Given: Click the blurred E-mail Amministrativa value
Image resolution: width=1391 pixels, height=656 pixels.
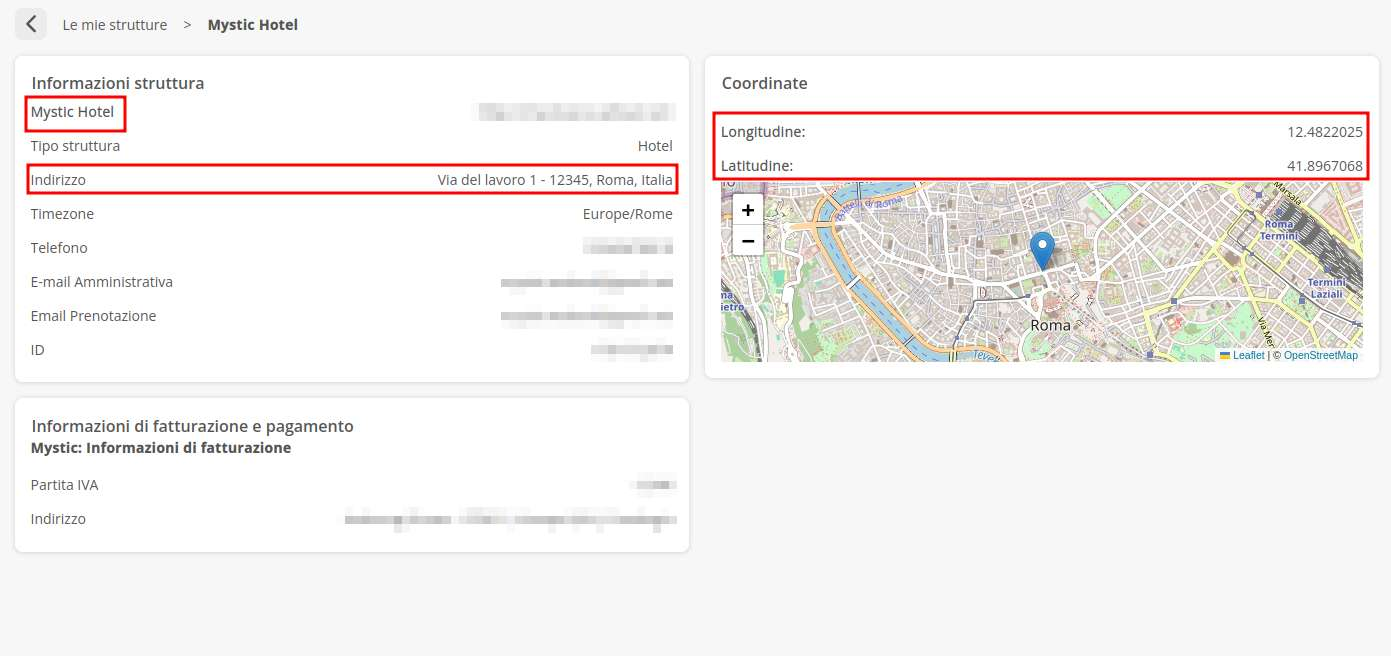Looking at the screenshot, I should (587, 282).
